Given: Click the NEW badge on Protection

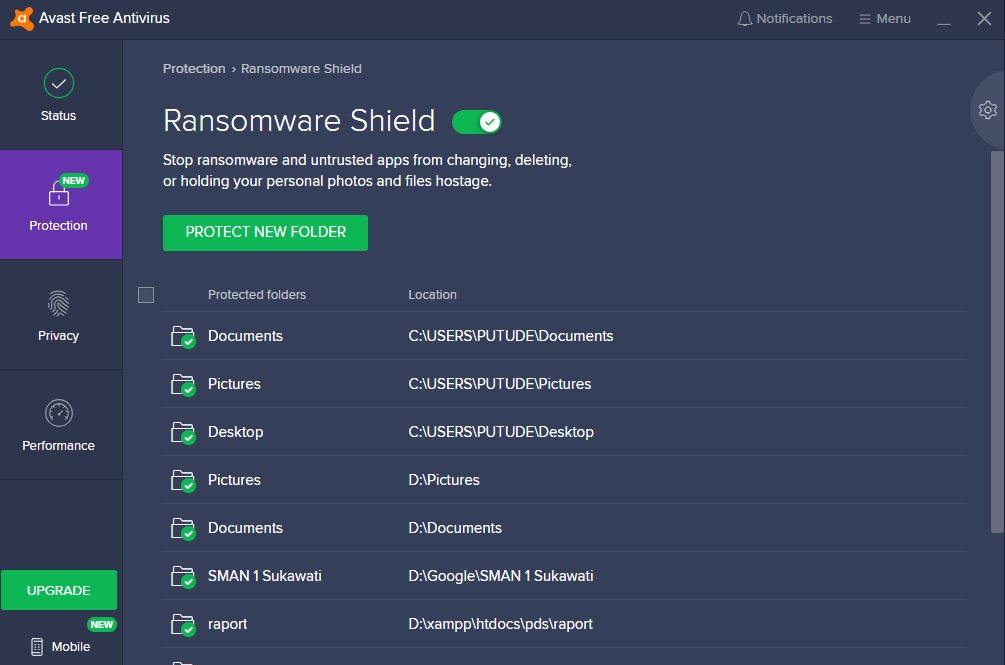Looking at the screenshot, I should tap(74, 181).
